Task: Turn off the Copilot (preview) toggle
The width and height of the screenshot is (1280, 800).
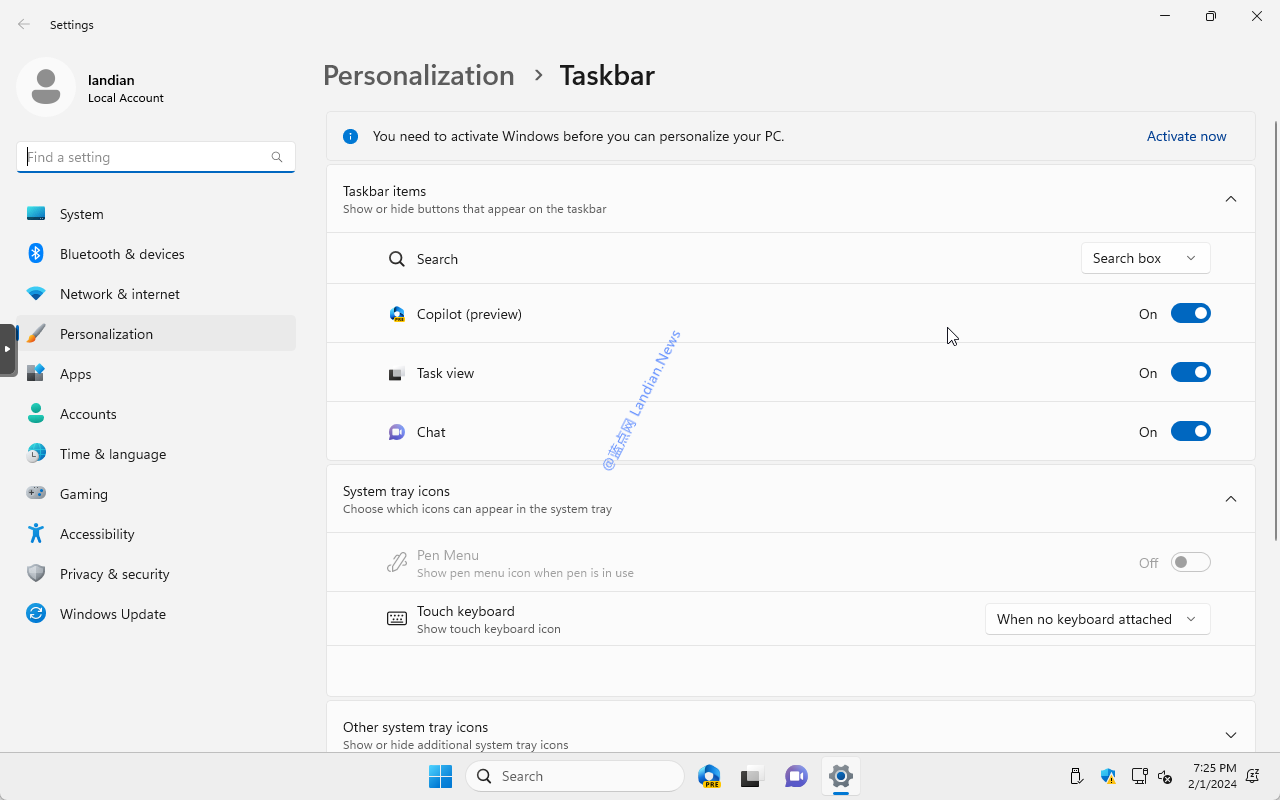Action: click(x=1191, y=314)
